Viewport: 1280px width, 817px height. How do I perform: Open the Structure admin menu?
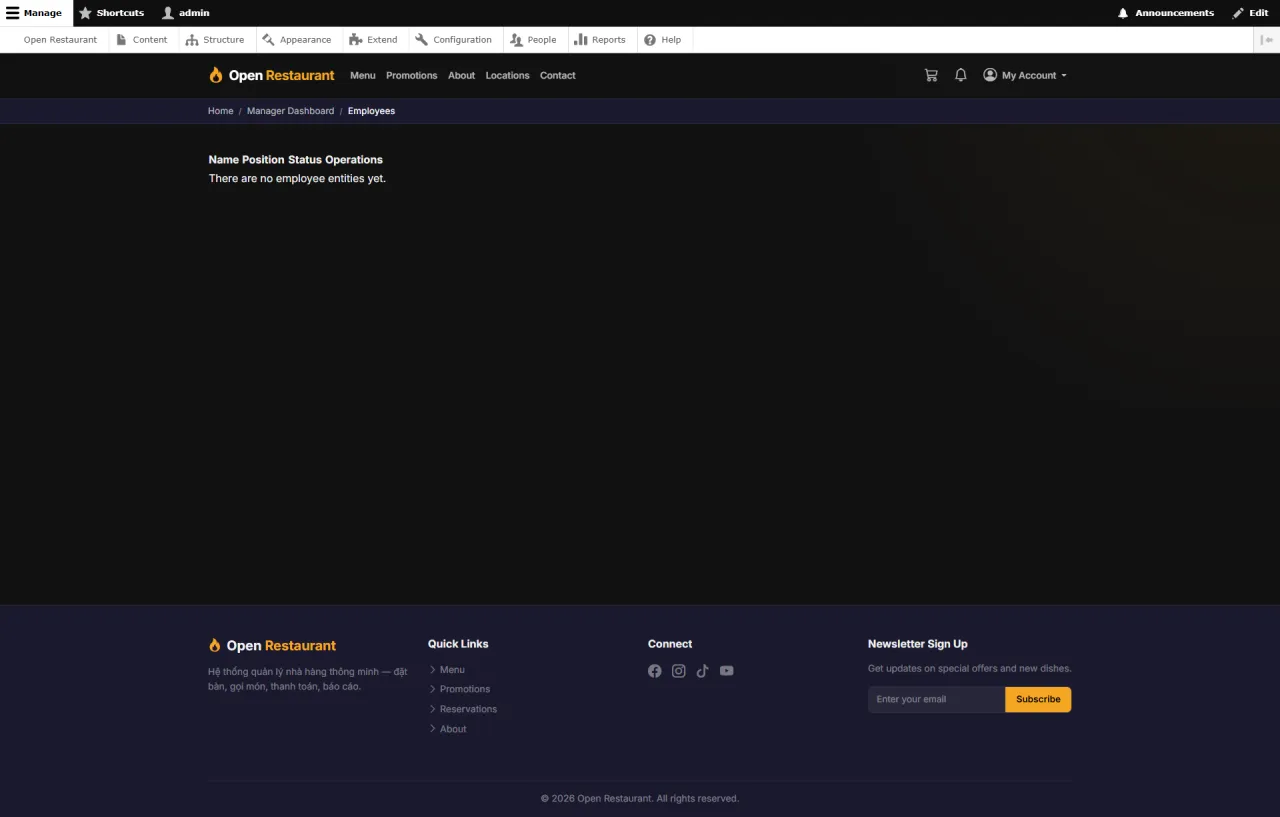215,40
